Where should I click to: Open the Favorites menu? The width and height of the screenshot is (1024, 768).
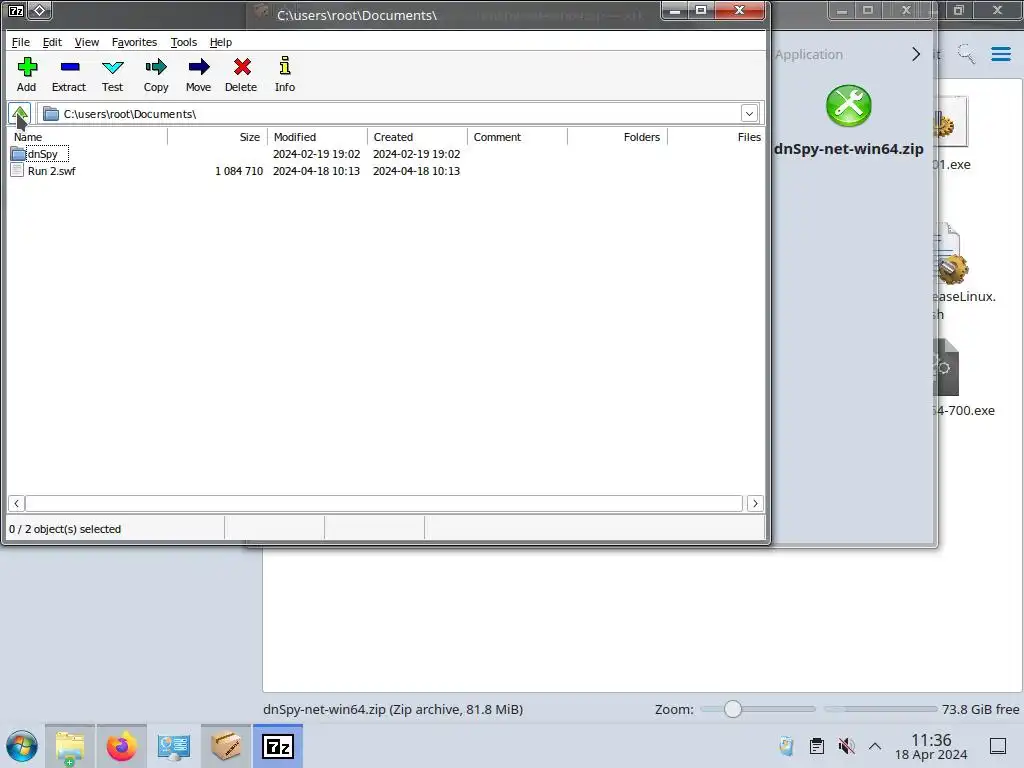135,42
